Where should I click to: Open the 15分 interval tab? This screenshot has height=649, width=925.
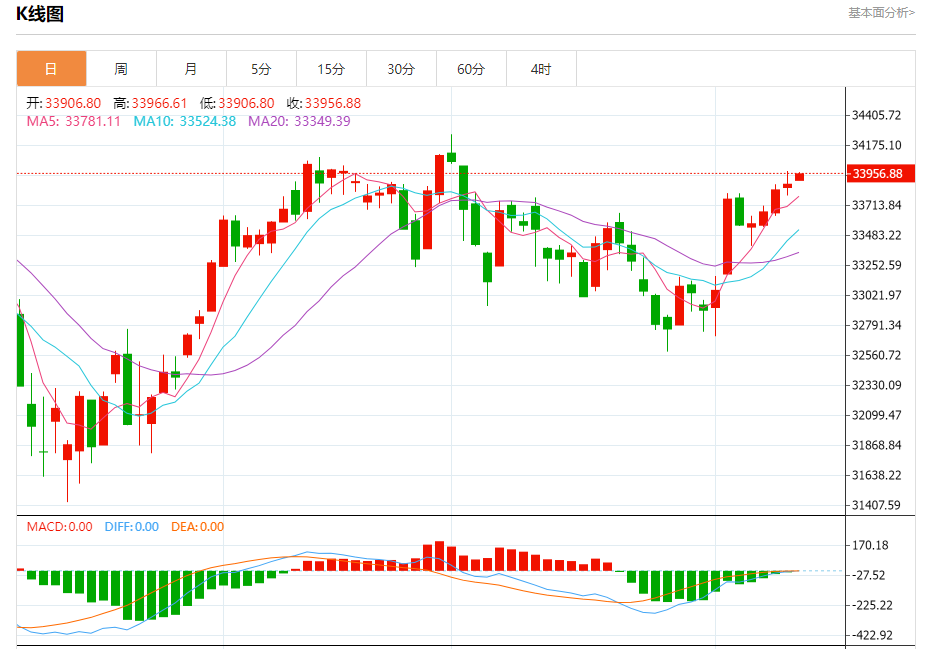331,69
